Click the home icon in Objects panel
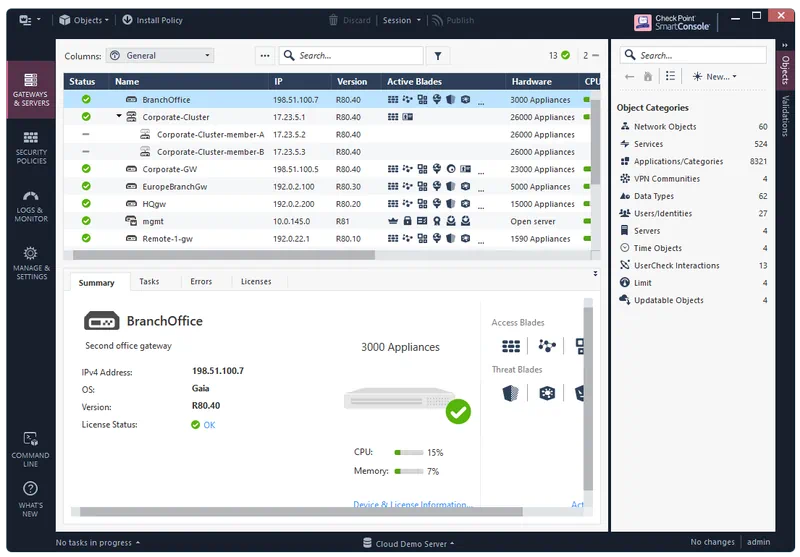Image resolution: width=800 pixels, height=557 pixels. (648, 77)
